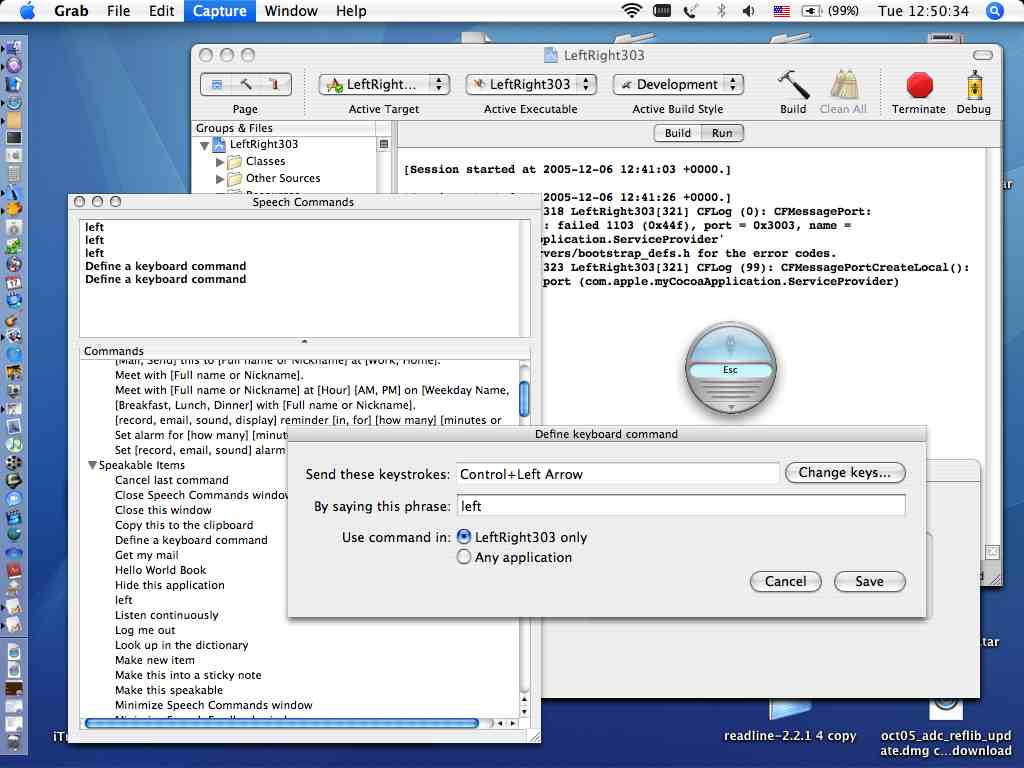Select the rightmost Page segment
Screen dimensions: 1024x768
pyautogui.click(x=275, y=84)
